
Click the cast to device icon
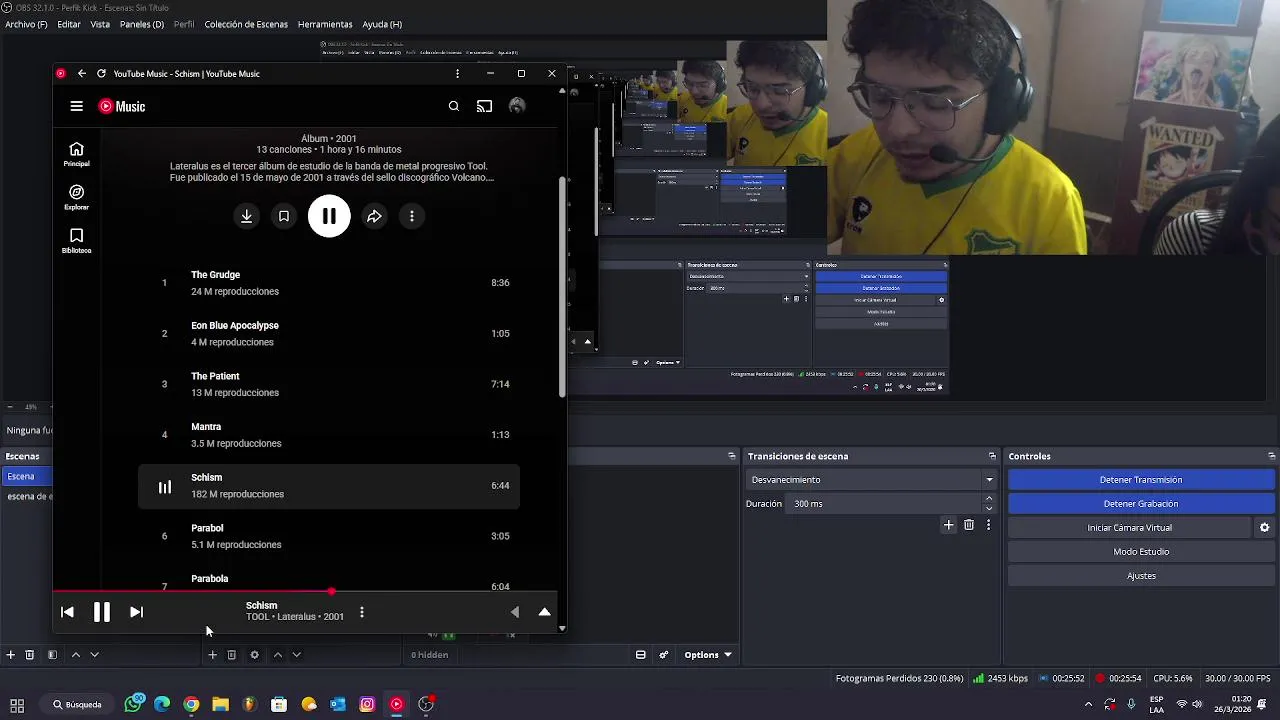(x=485, y=106)
